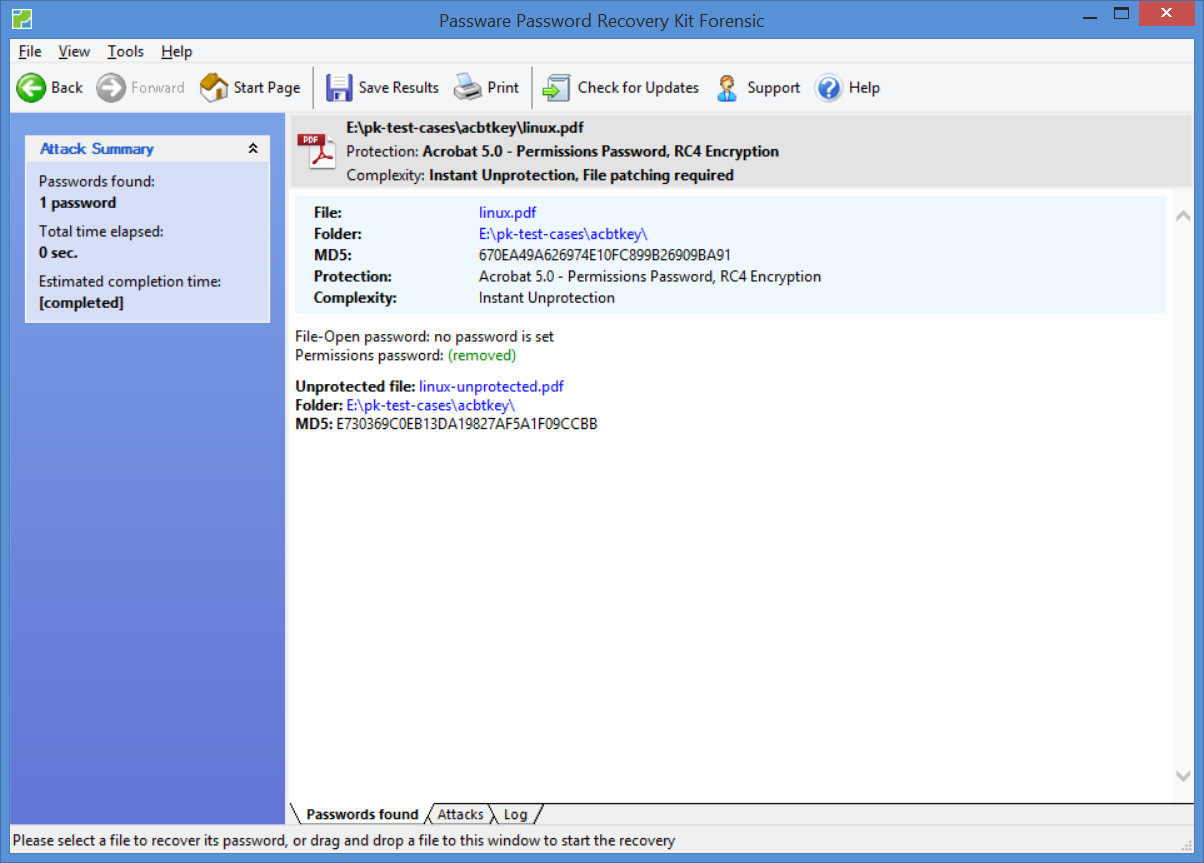
Task: Open the File menu
Action: (29, 52)
